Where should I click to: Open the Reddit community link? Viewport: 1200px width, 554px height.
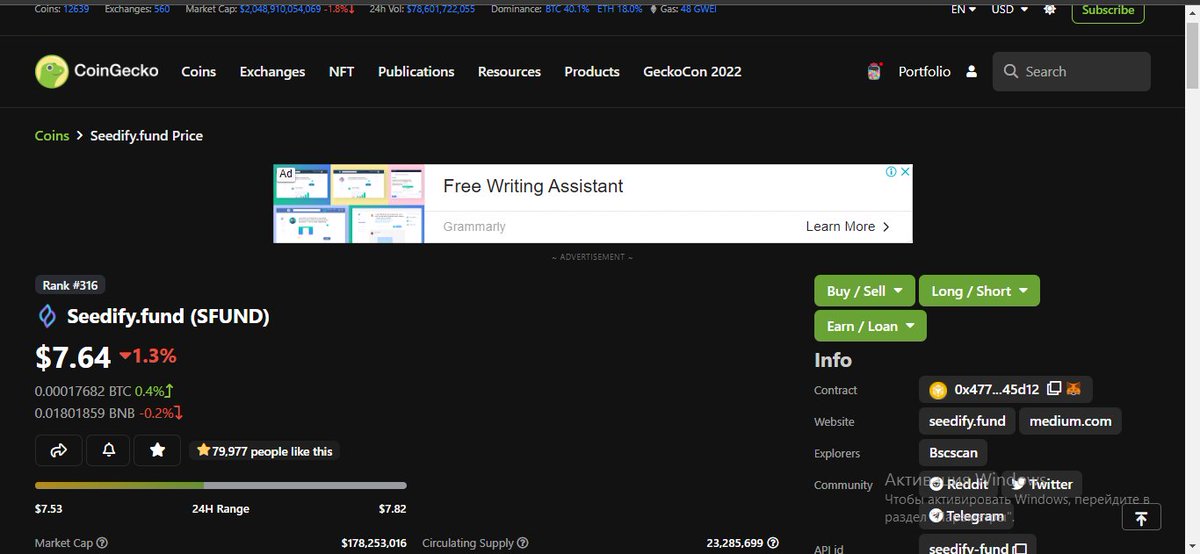pyautogui.click(x=958, y=484)
